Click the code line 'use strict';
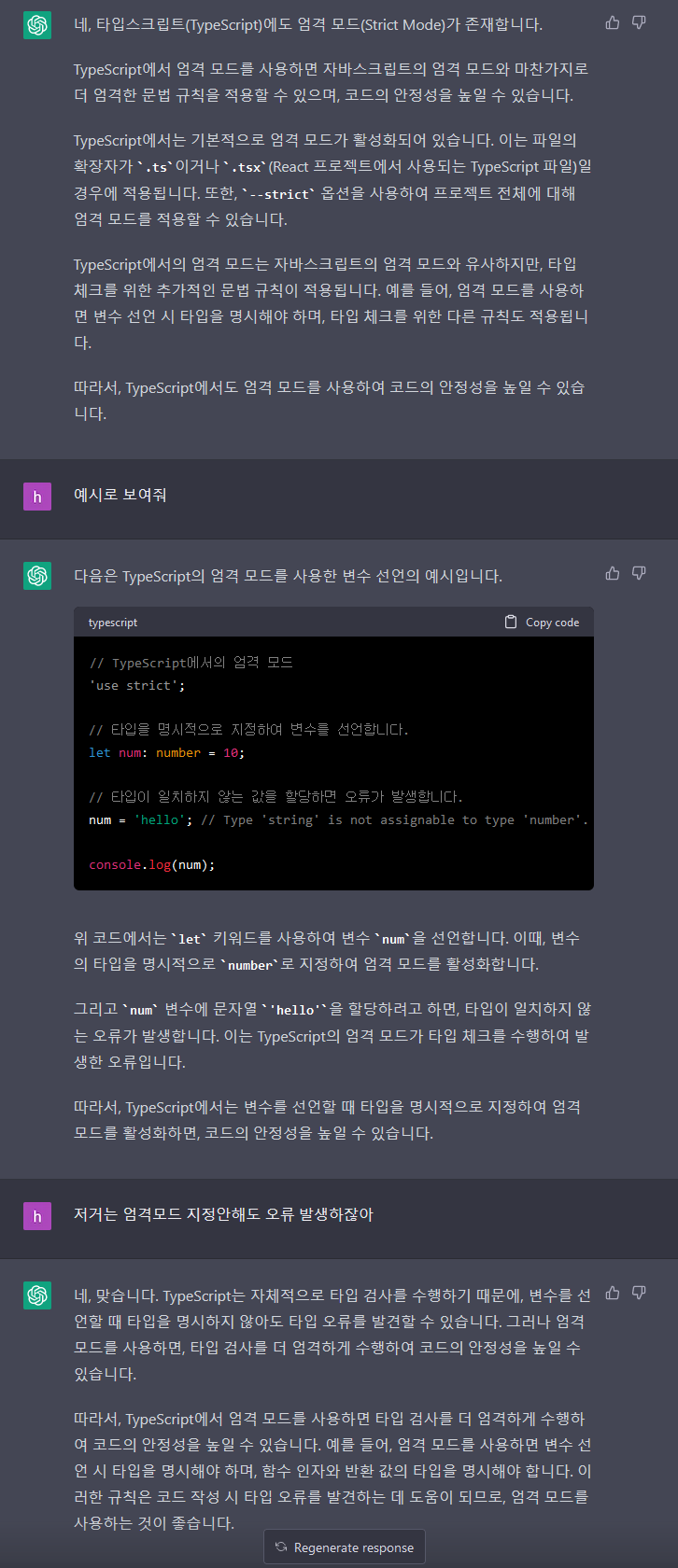Viewport: 678px width, 1568px height. click(x=137, y=685)
